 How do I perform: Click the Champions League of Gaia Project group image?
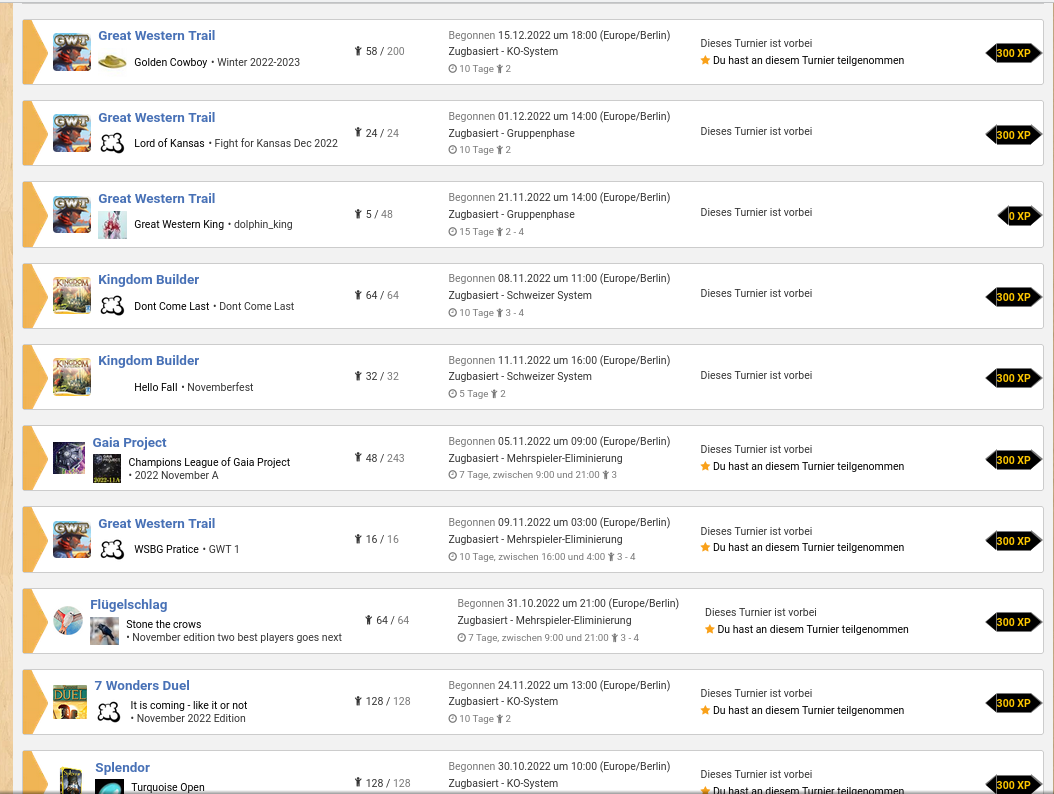pos(107,468)
